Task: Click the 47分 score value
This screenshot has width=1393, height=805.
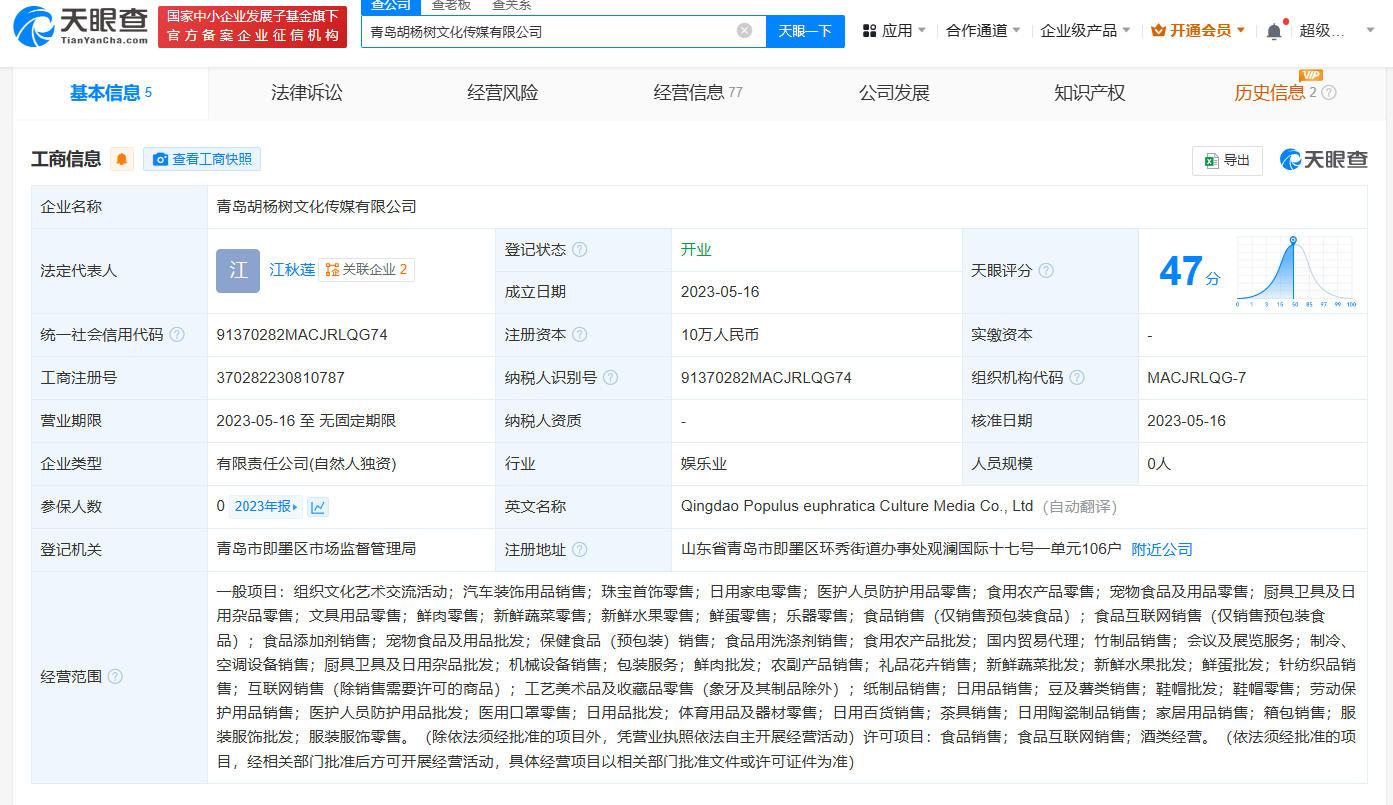Action: click(x=1190, y=271)
